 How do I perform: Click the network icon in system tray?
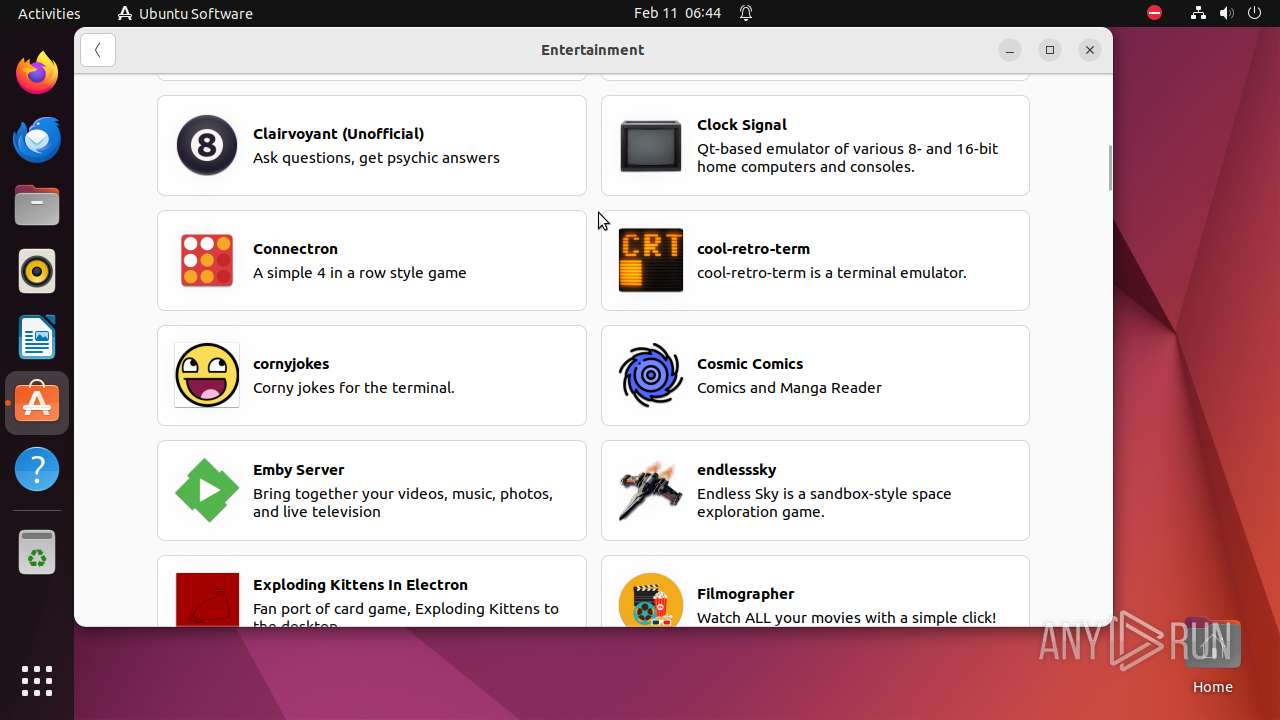[1198, 13]
